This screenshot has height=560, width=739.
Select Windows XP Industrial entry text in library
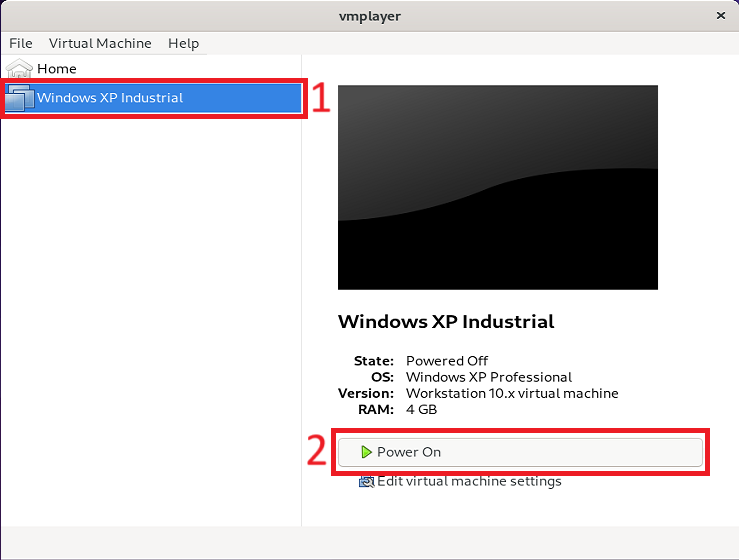pyautogui.click(x=110, y=98)
